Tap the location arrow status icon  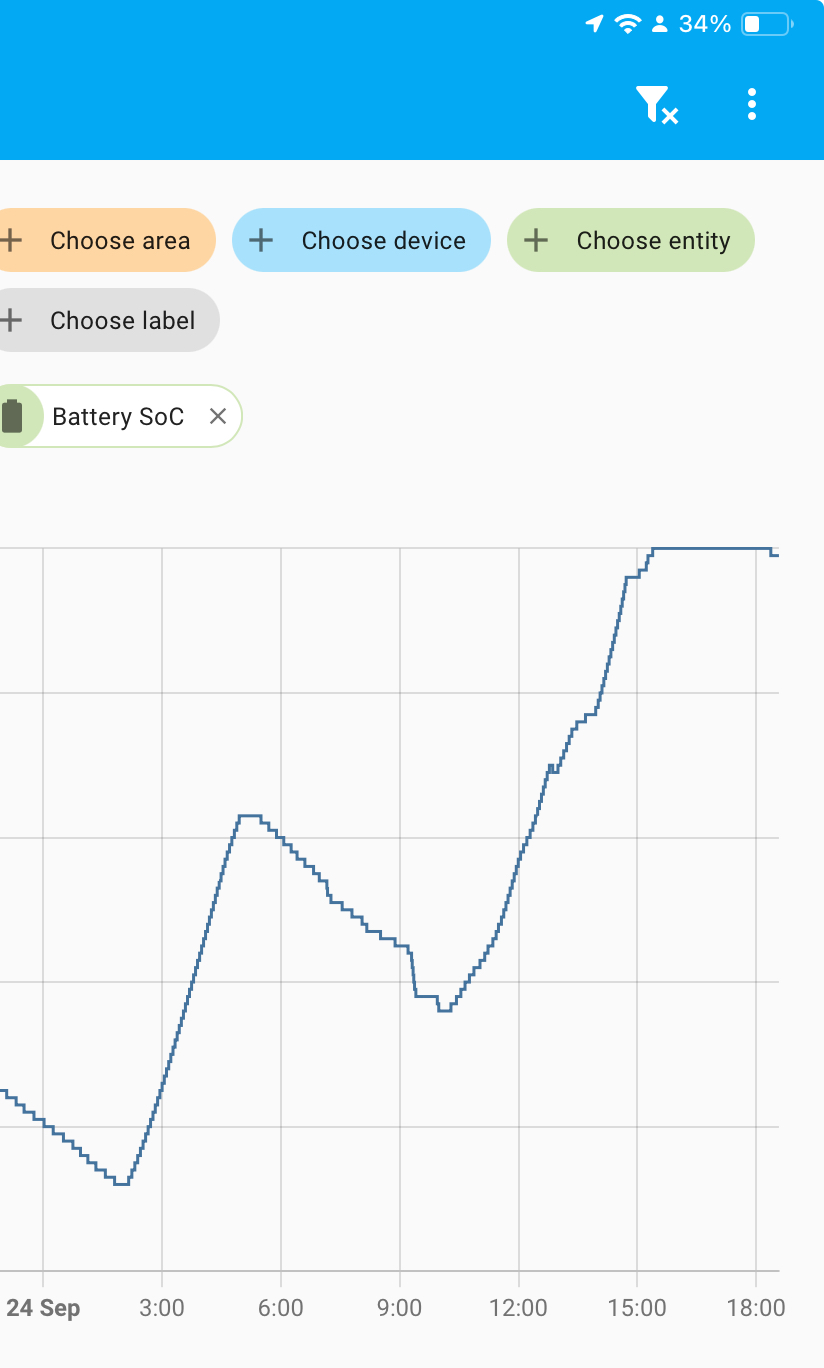[595, 24]
